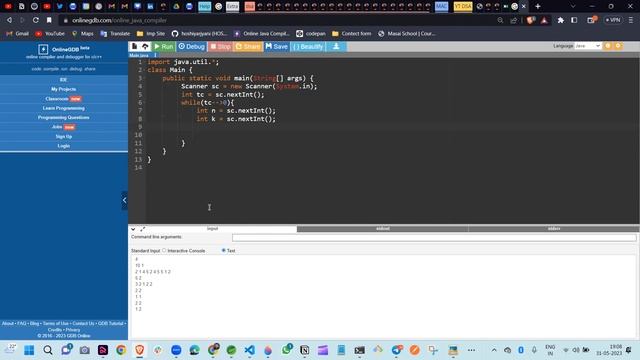Save the current project

276,47
